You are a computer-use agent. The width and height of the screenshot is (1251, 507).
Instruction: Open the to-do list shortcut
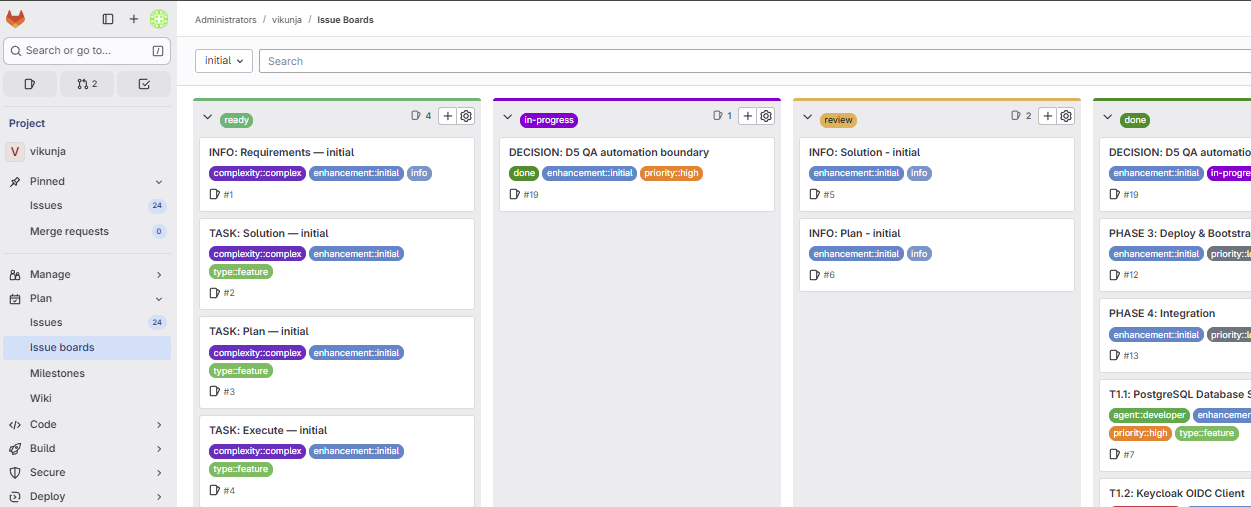click(x=144, y=84)
